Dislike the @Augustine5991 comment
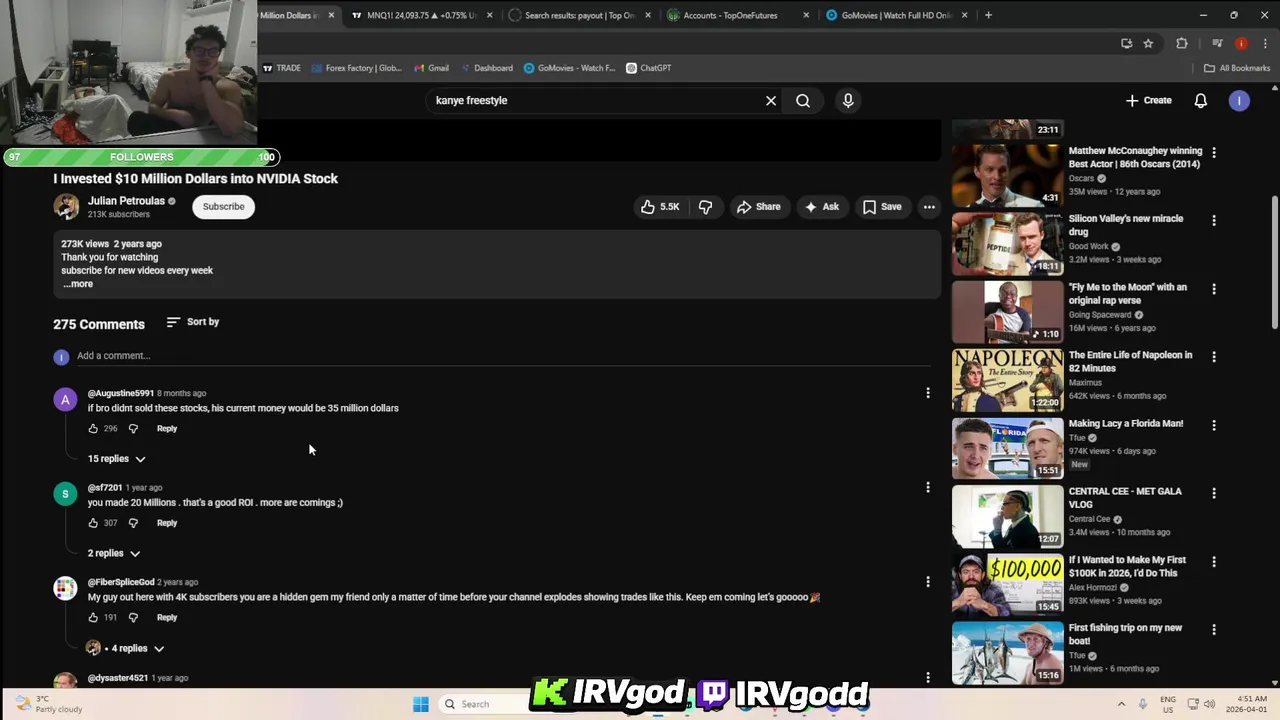The height and width of the screenshot is (720, 1280). click(x=133, y=429)
